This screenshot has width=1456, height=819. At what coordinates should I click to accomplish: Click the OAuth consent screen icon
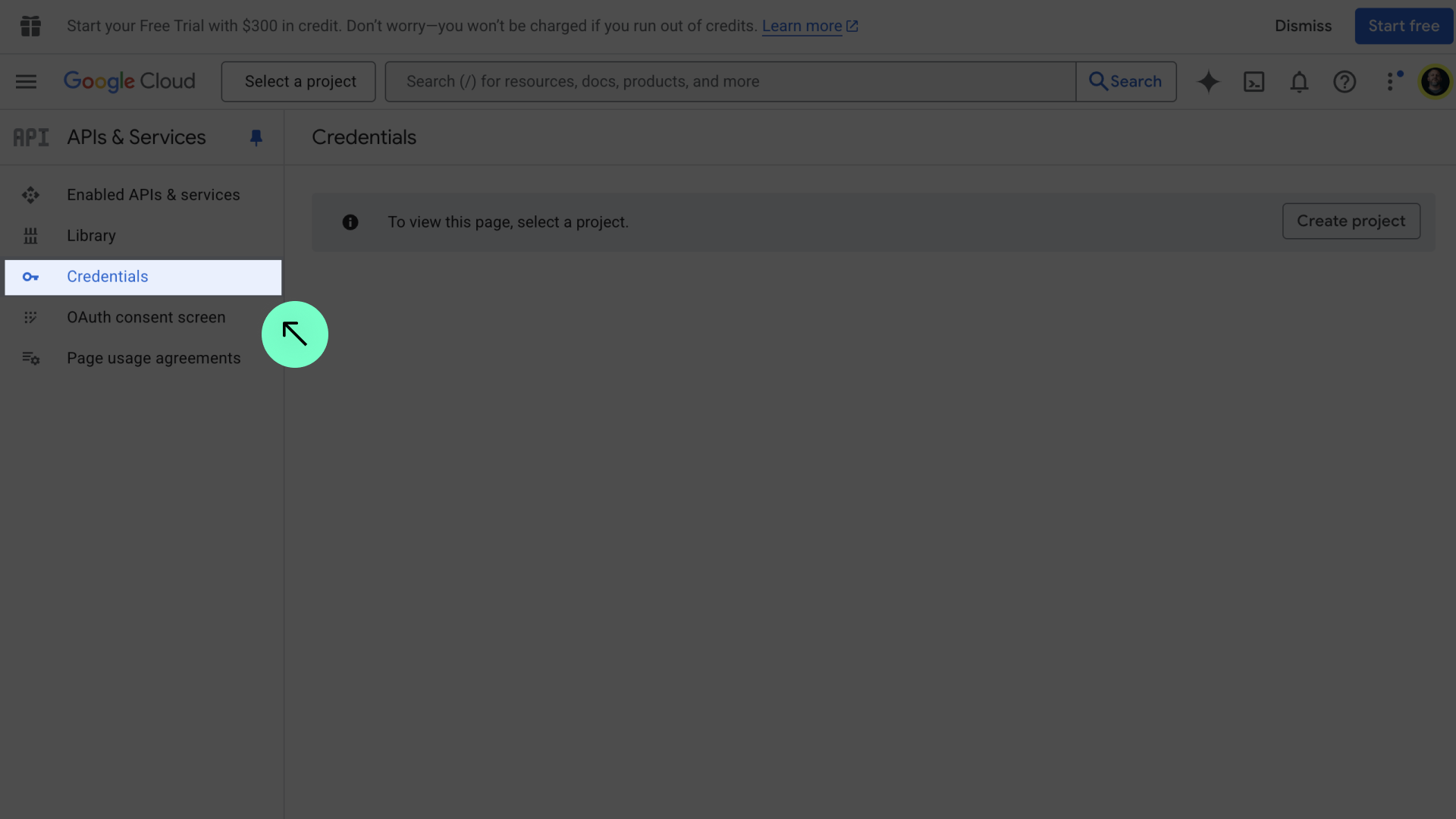(30, 318)
